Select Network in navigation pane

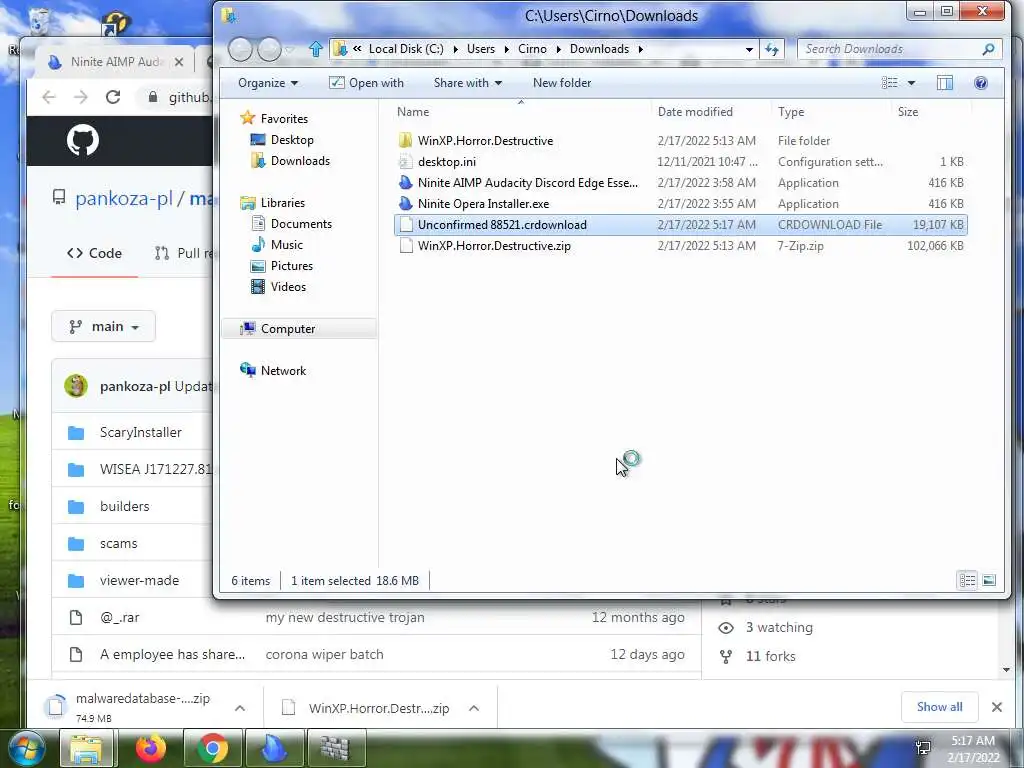click(283, 370)
